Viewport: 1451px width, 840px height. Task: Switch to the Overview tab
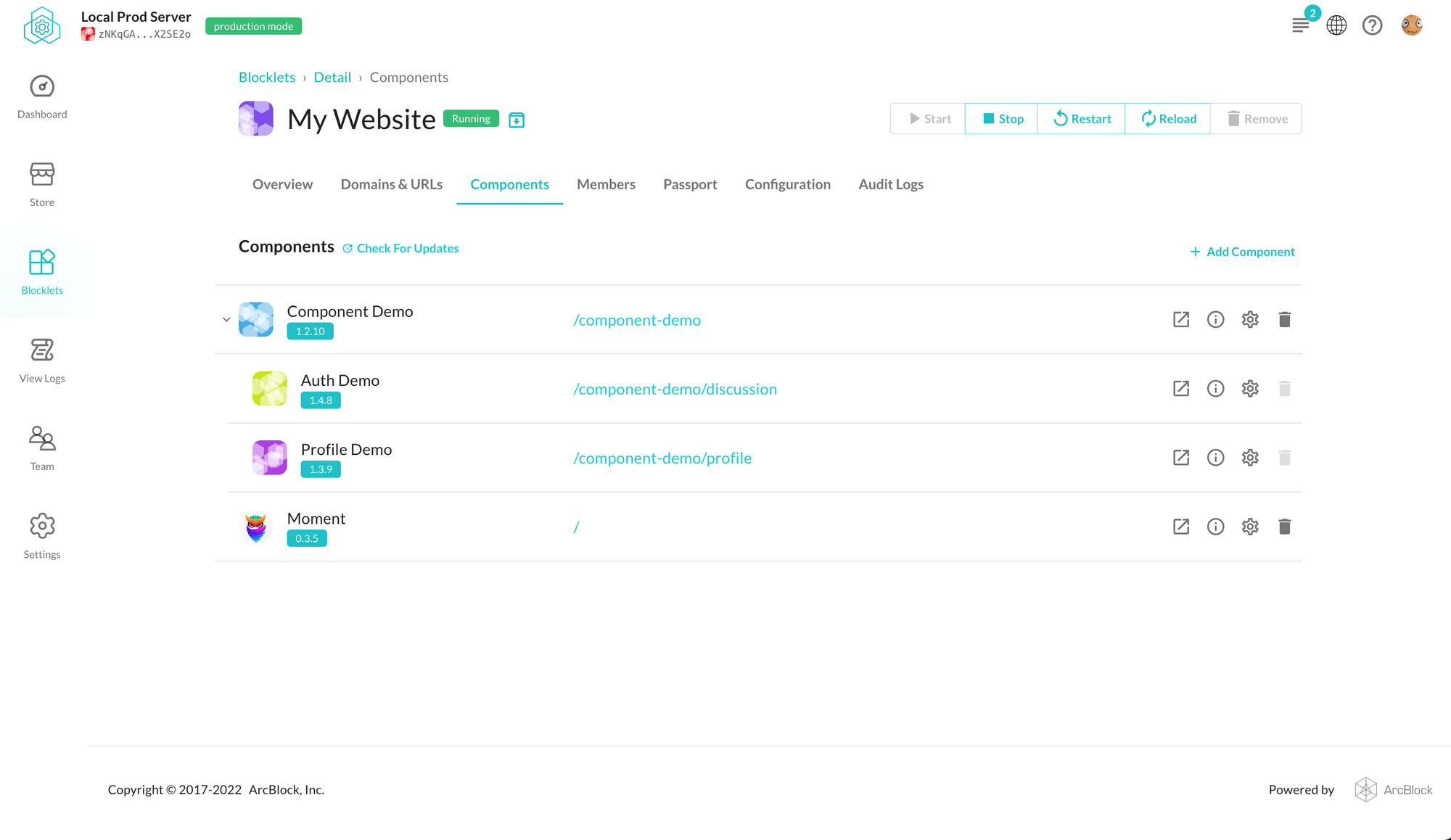[282, 183]
